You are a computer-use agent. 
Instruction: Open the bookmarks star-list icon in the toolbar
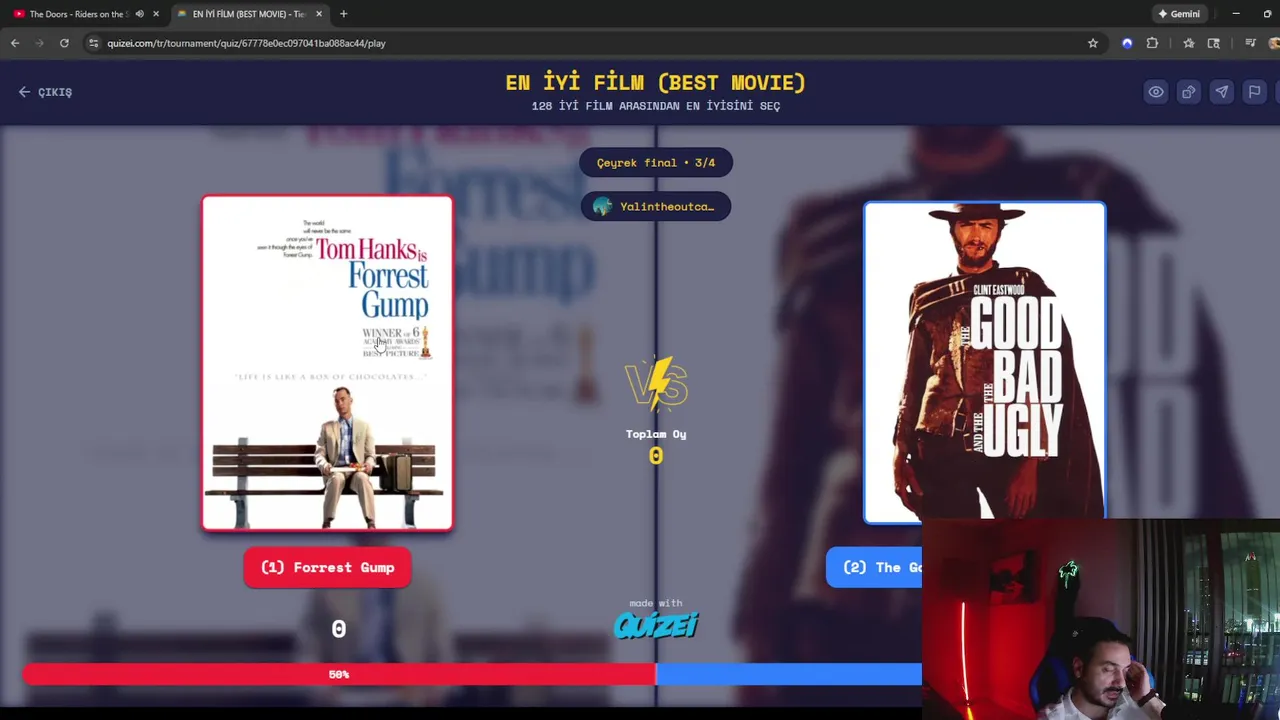point(1189,43)
